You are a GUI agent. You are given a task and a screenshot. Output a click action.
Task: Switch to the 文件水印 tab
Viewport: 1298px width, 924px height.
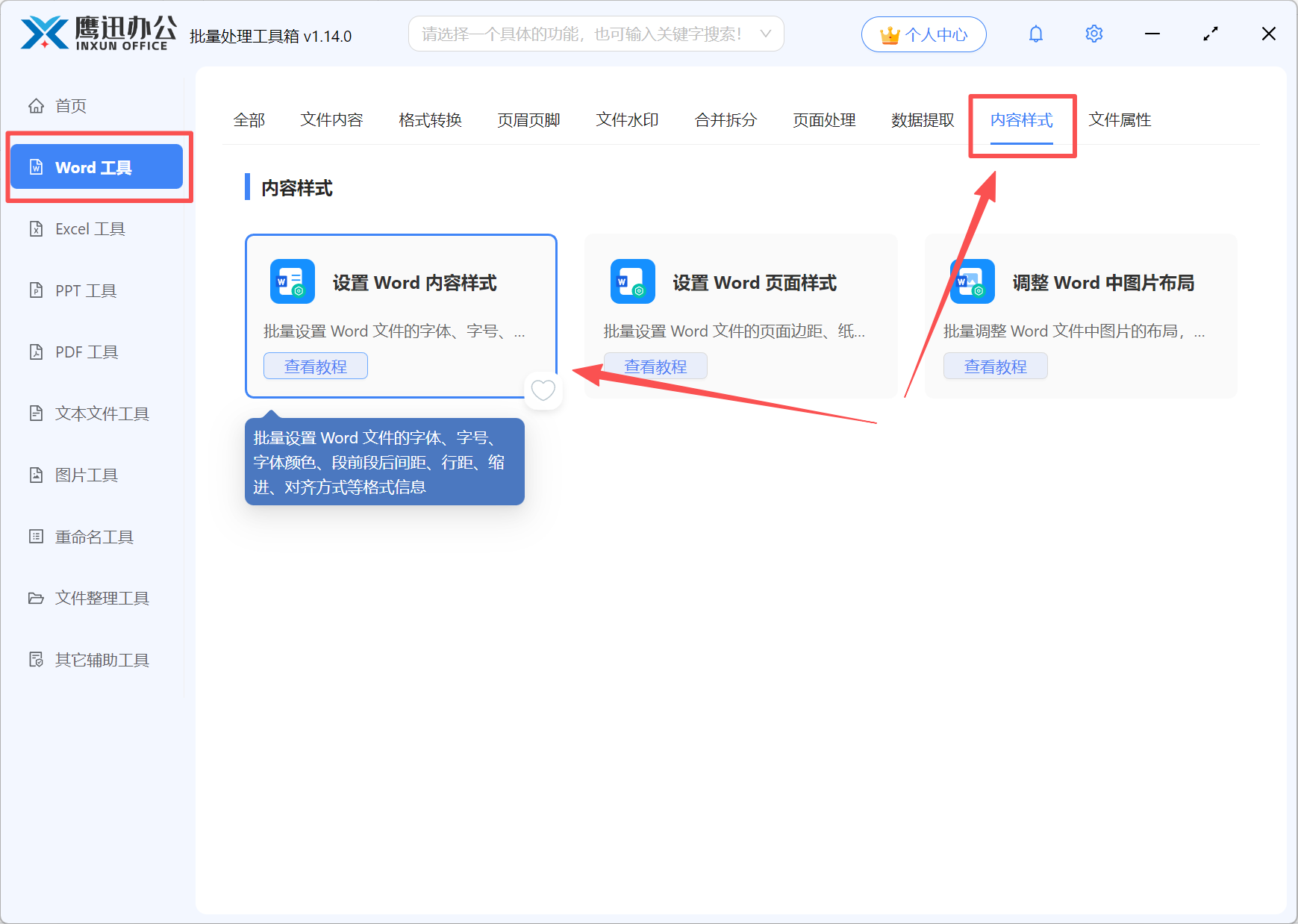(627, 119)
